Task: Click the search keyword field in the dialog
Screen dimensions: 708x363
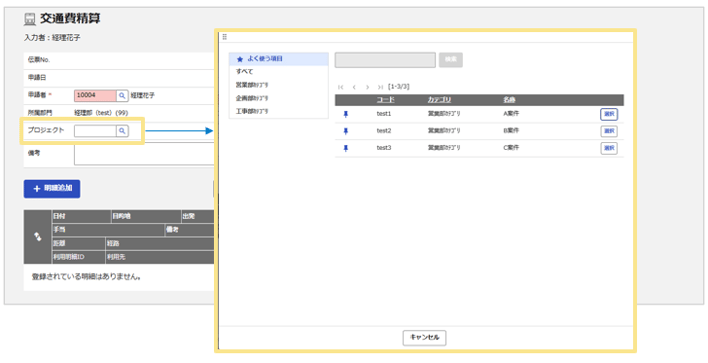Action: click(385, 60)
